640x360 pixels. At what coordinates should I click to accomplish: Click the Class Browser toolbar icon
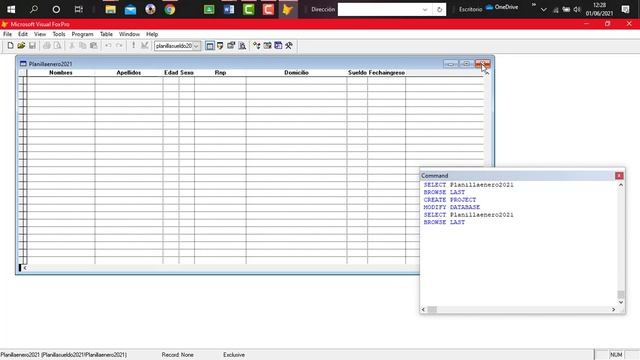tap(257, 46)
